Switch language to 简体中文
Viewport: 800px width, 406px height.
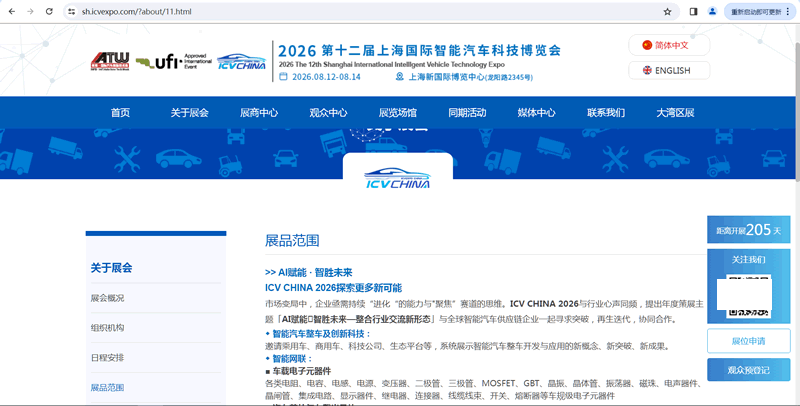670,45
